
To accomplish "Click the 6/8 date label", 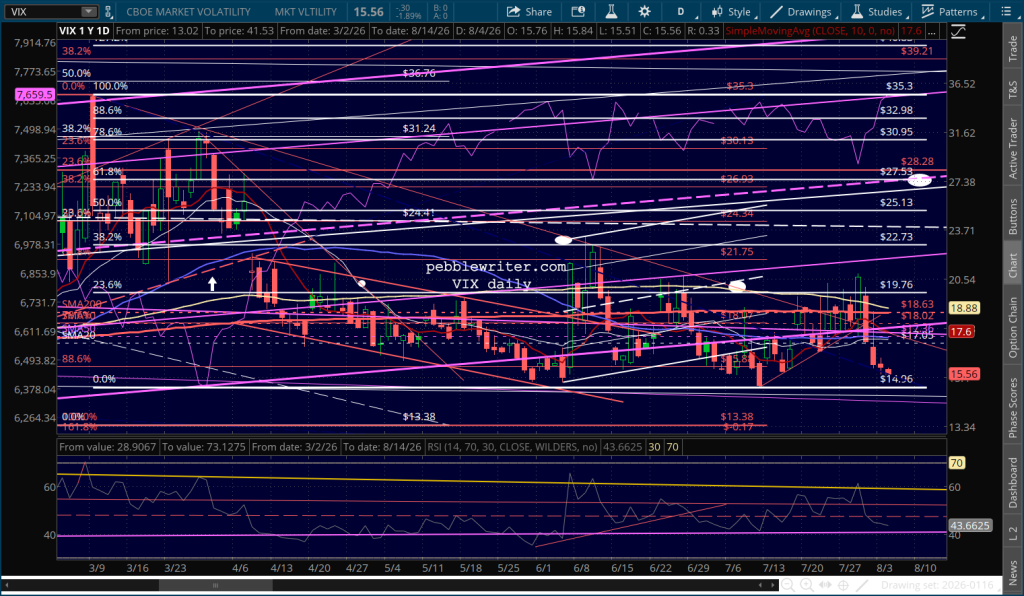I will 581,568.
